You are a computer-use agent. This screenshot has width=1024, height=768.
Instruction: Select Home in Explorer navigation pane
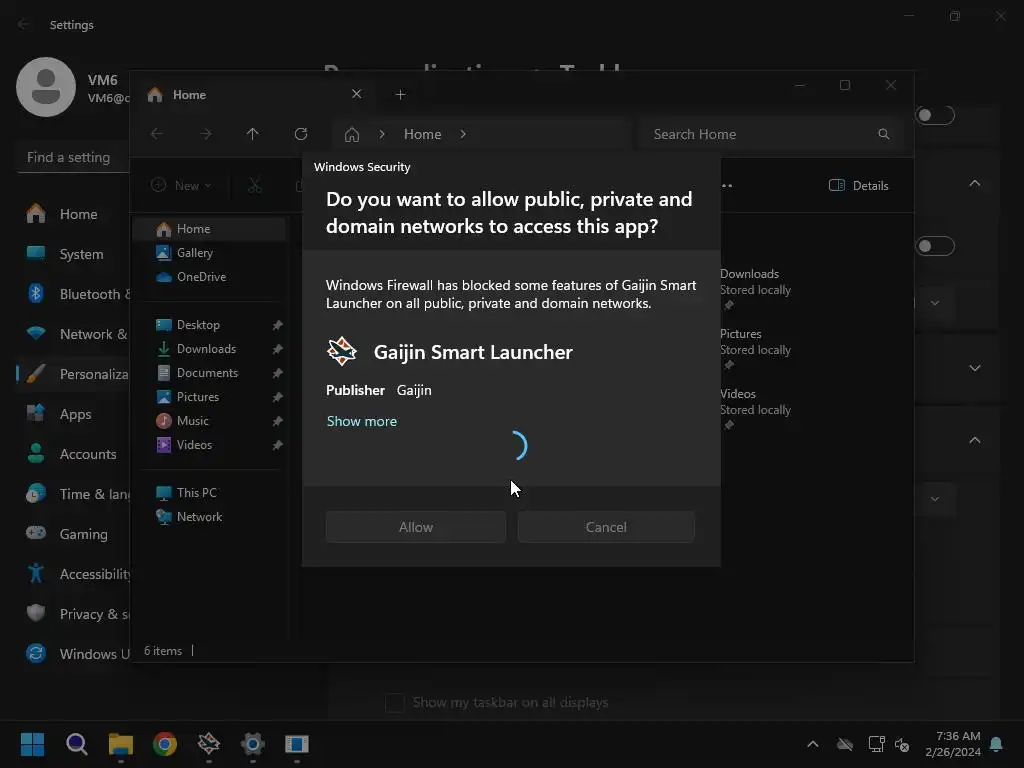pyautogui.click(x=209, y=229)
